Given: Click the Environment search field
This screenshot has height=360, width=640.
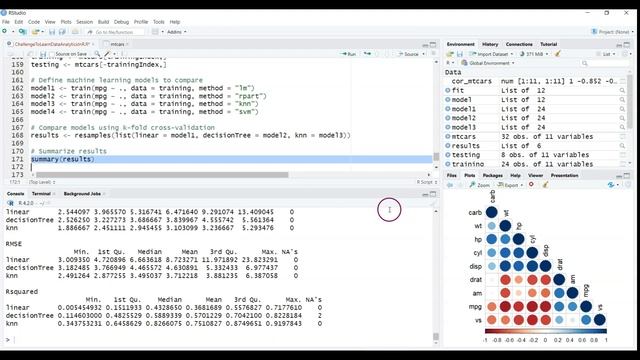Looking at the screenshot, I should [x=605, y=63].
